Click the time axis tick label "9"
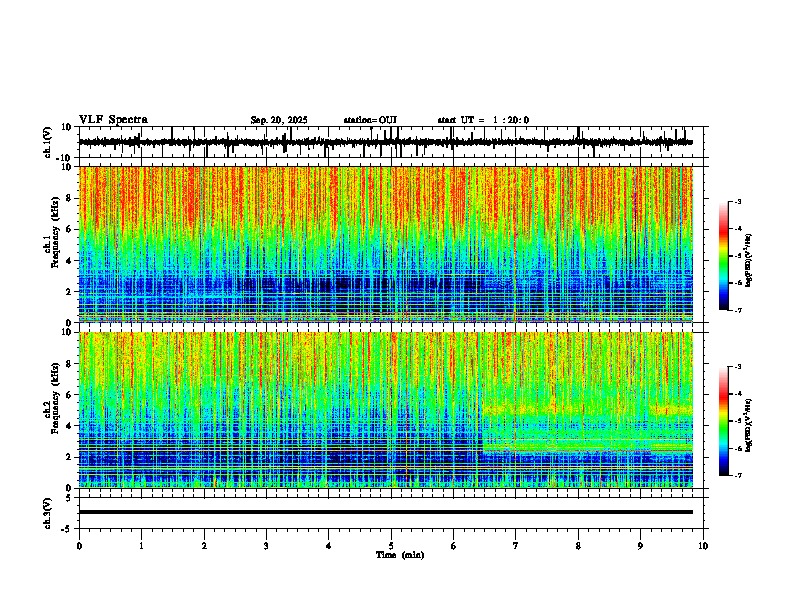The image size is (792, 612). (x=640, y=546)
